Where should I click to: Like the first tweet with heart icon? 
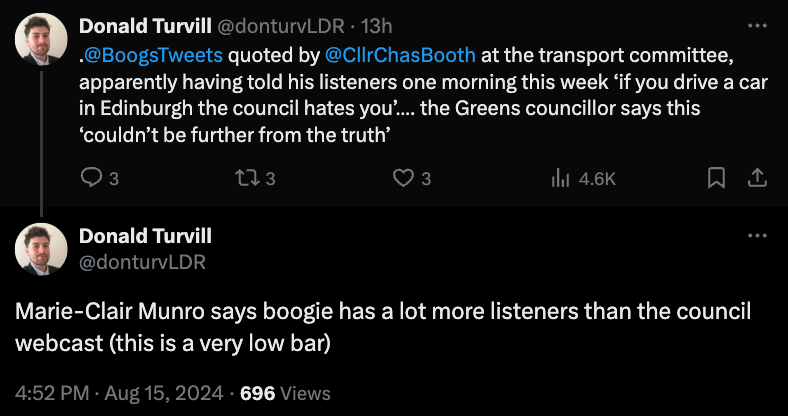403,179
